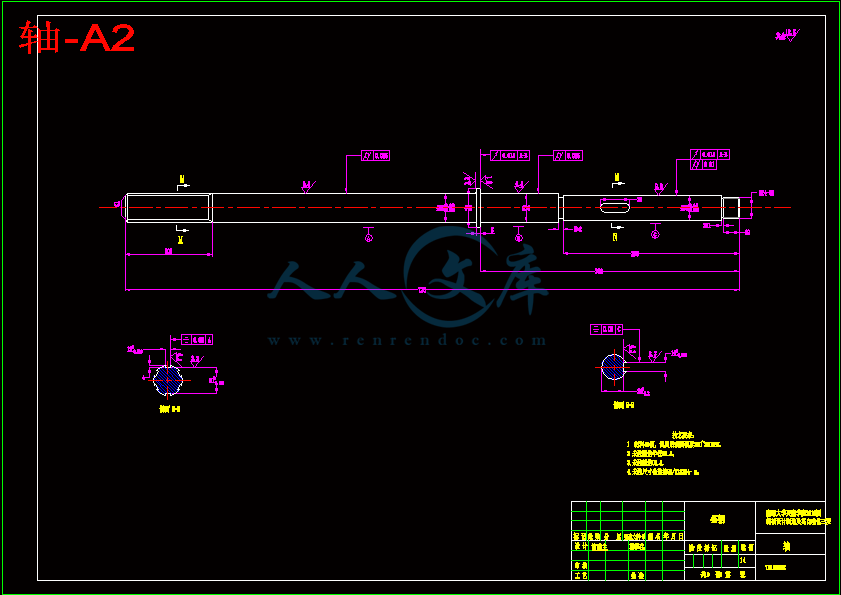This screenshot has width=841, height=595.
Task: Select the tolerance frame above the middle shaft section
Action: (568, 156)
